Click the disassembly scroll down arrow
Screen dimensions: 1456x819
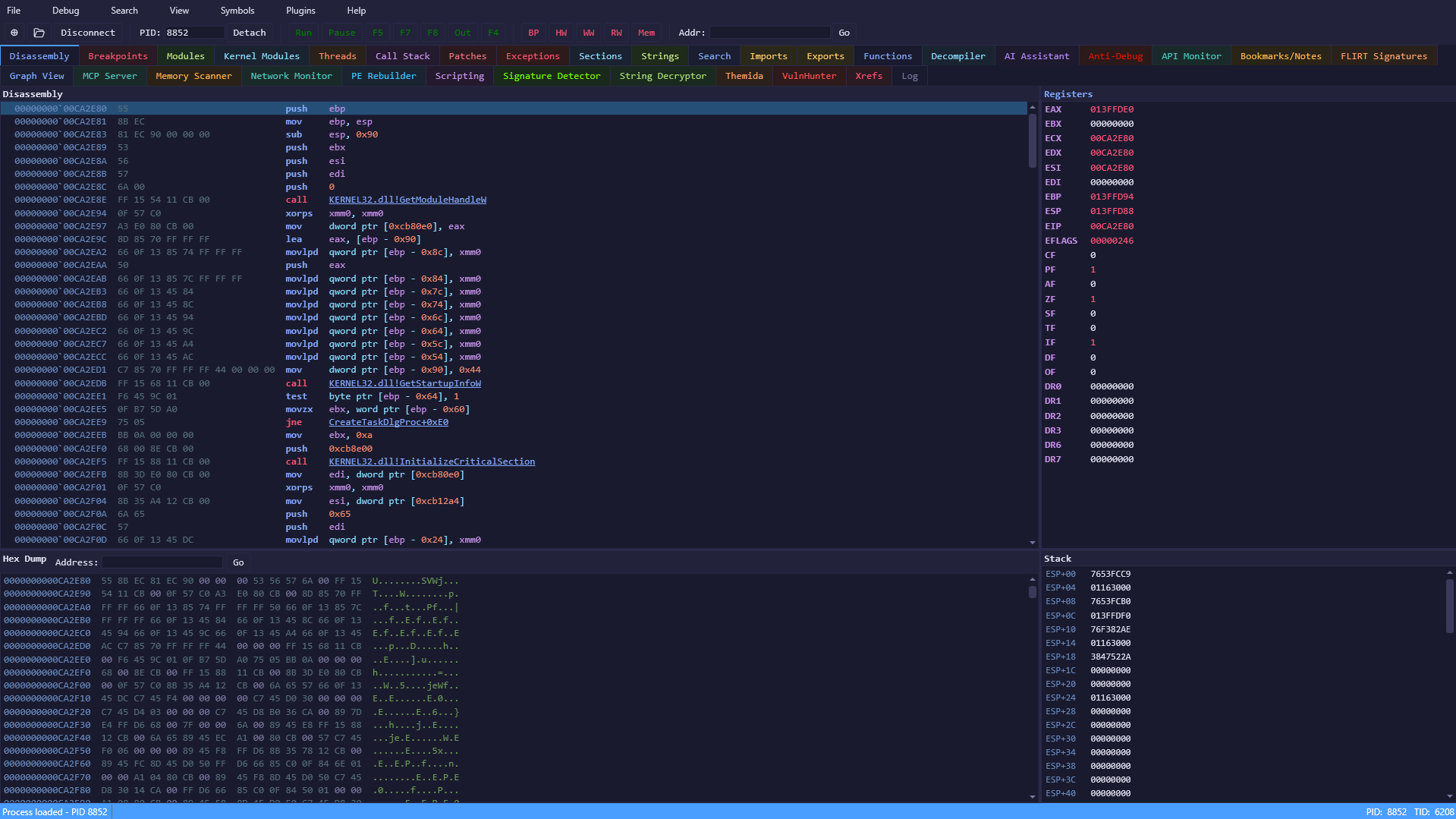click(1032, 542)
